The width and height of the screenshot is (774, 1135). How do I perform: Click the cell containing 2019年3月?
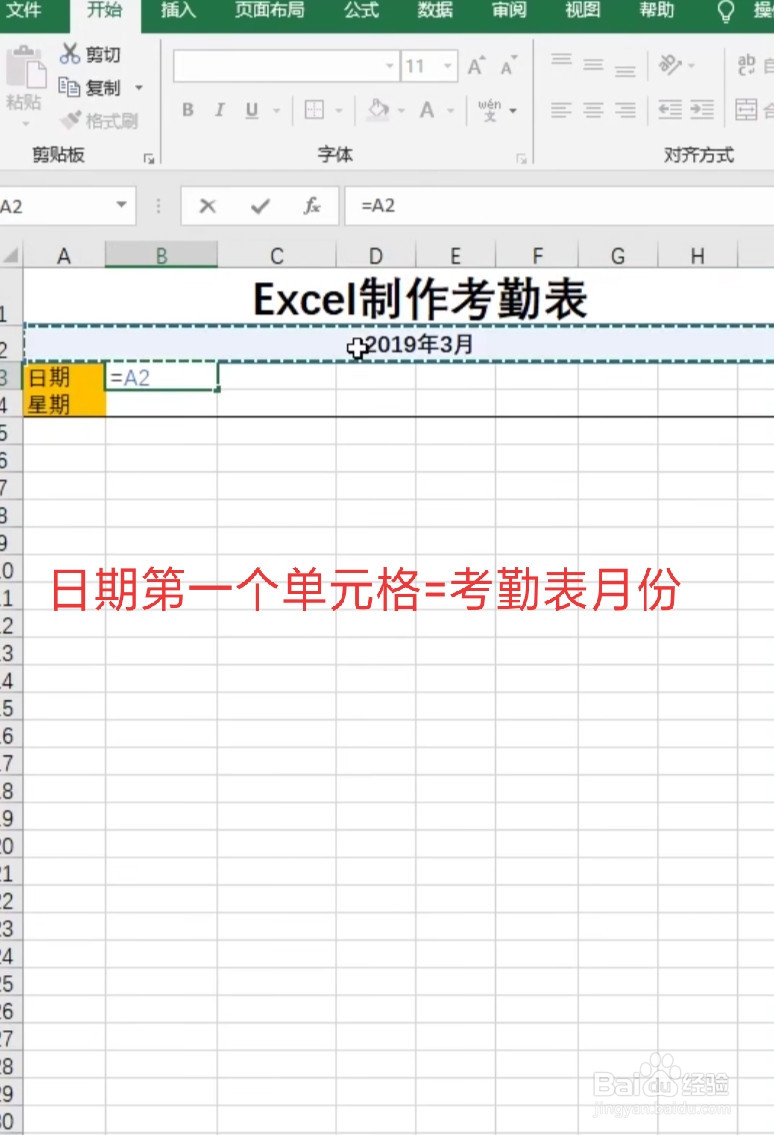click(x=399, y=345)
